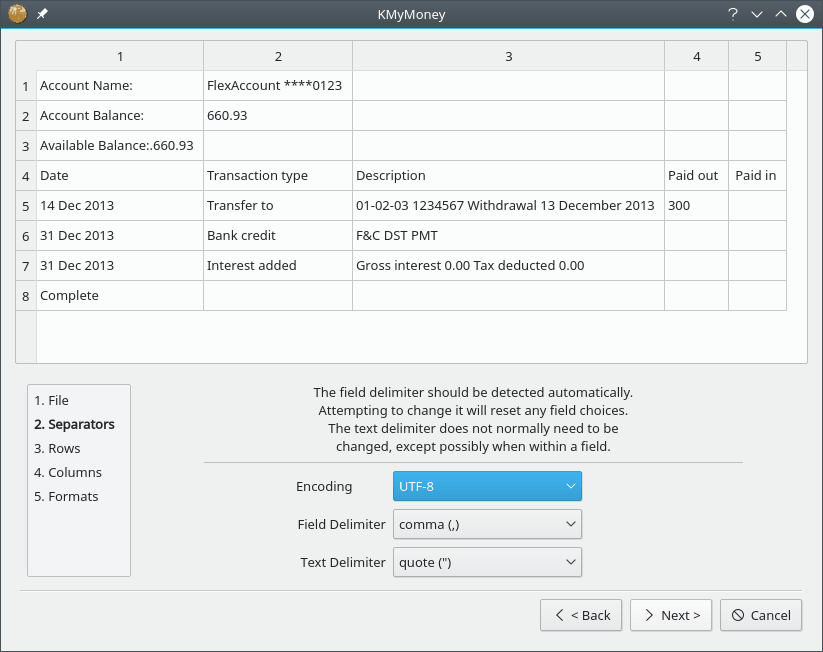
Task: Select the Account Balance cell showing 660.93
Action: (277, 115)
